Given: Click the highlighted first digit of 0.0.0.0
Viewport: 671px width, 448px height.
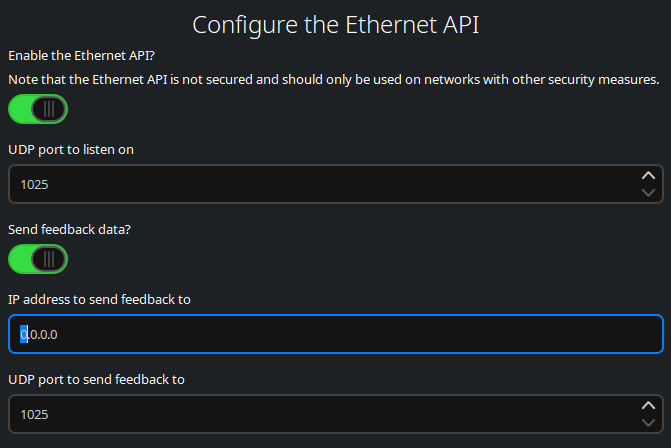Looking at the screenshot, I should click(24, 334).
